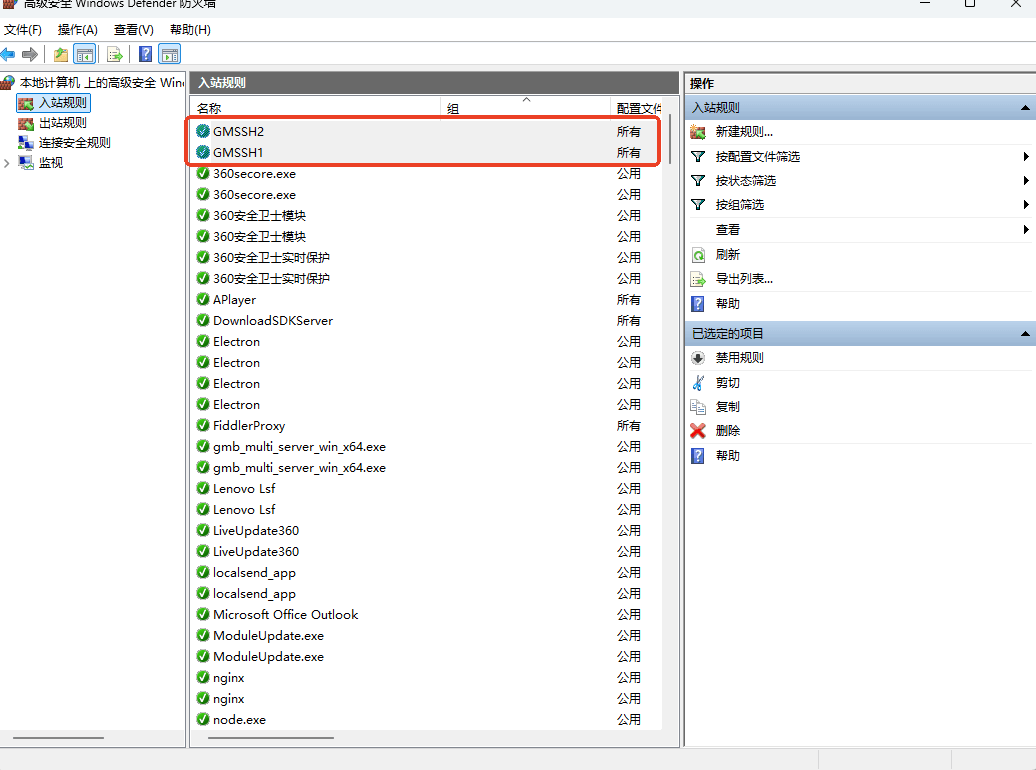The image size is (1036, 770).
Task: Select the APlayer rule row
Action: [x=426, y=299]
